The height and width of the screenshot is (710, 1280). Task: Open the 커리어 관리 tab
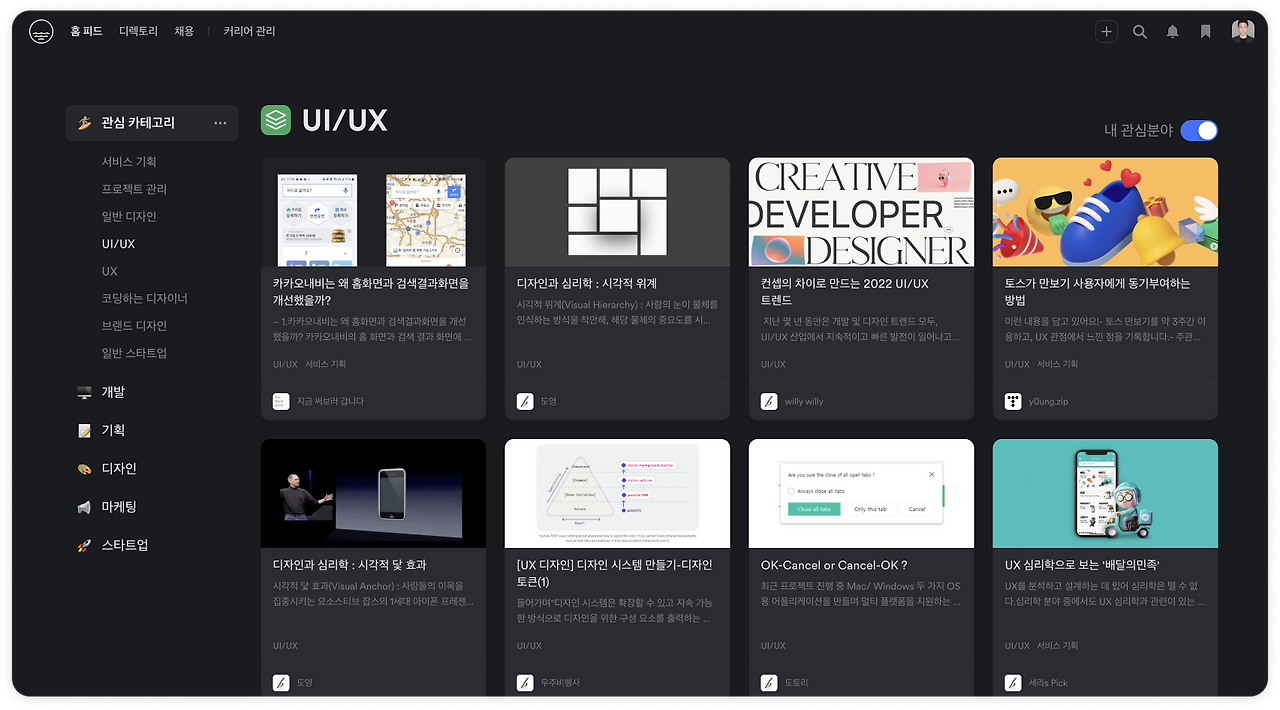click(x=249, y=32)
